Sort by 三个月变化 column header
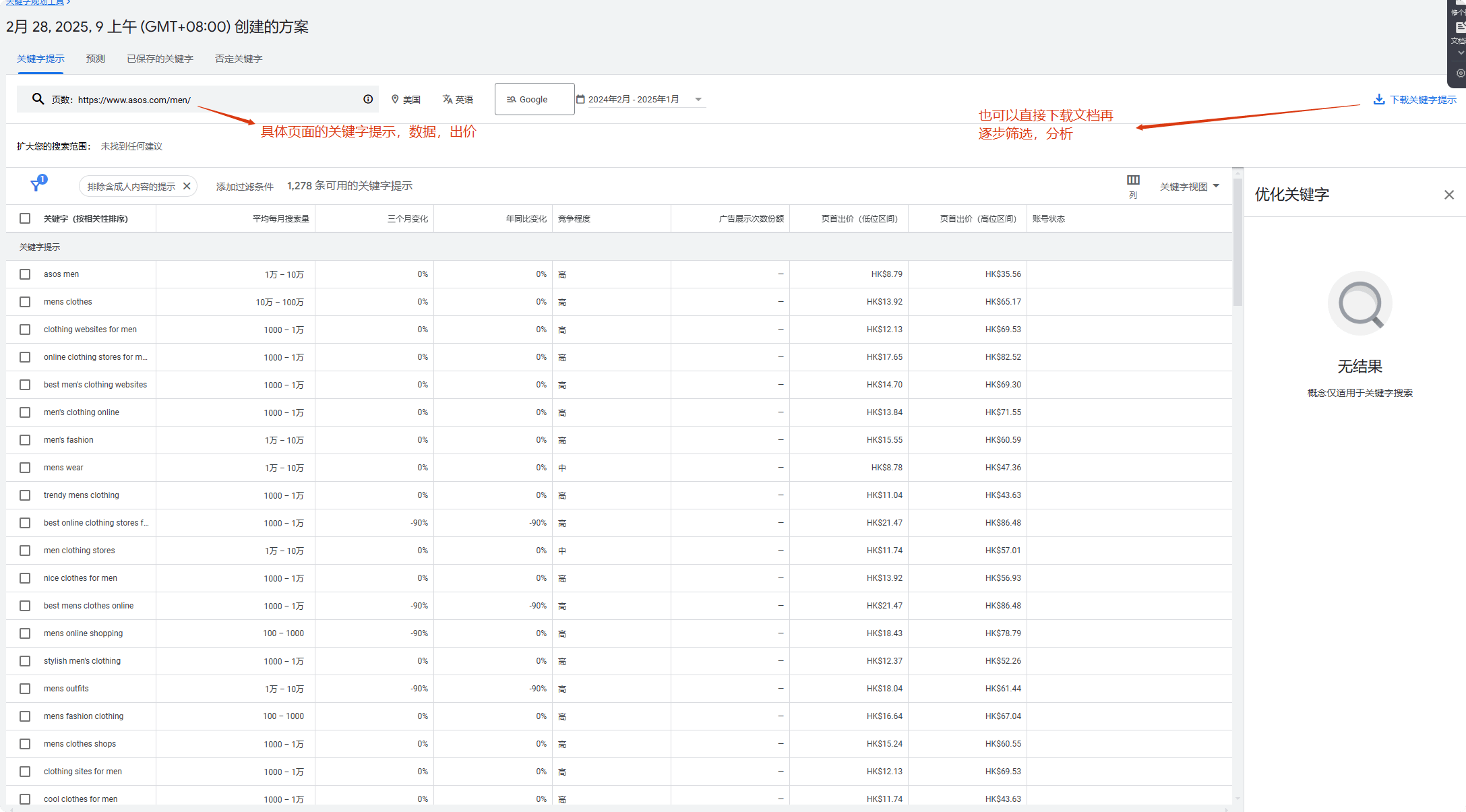1466x812 pixels. point(408,219)
